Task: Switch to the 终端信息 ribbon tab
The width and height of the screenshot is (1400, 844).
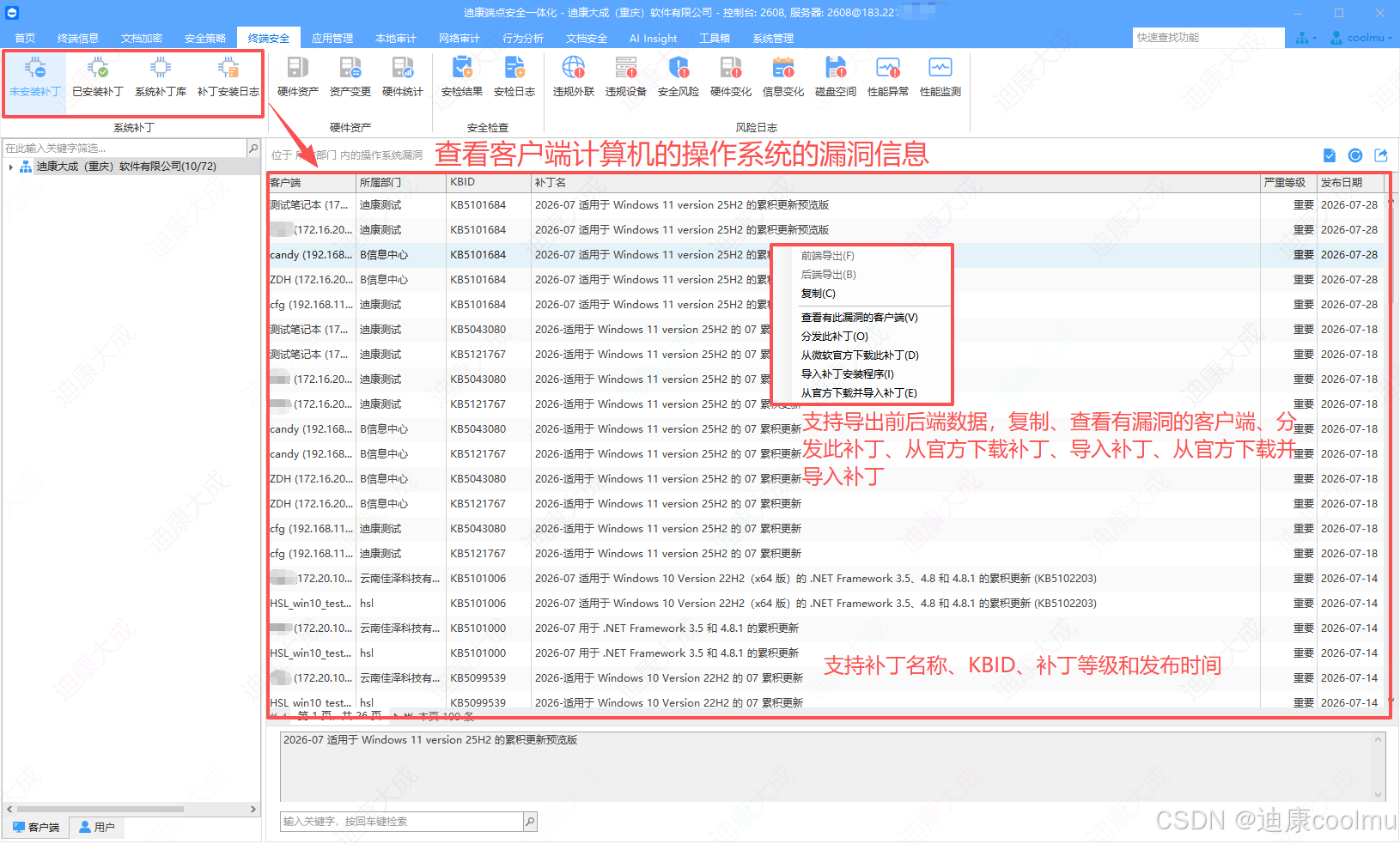Action: coord(78,39)
